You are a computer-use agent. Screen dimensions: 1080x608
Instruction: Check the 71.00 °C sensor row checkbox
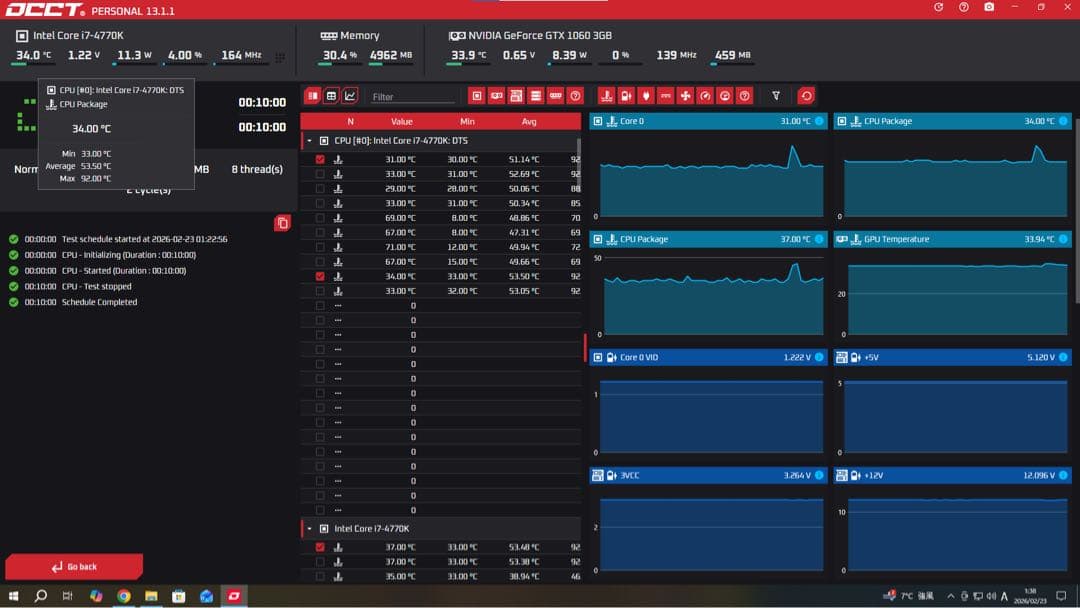click(x=320, y=247)
